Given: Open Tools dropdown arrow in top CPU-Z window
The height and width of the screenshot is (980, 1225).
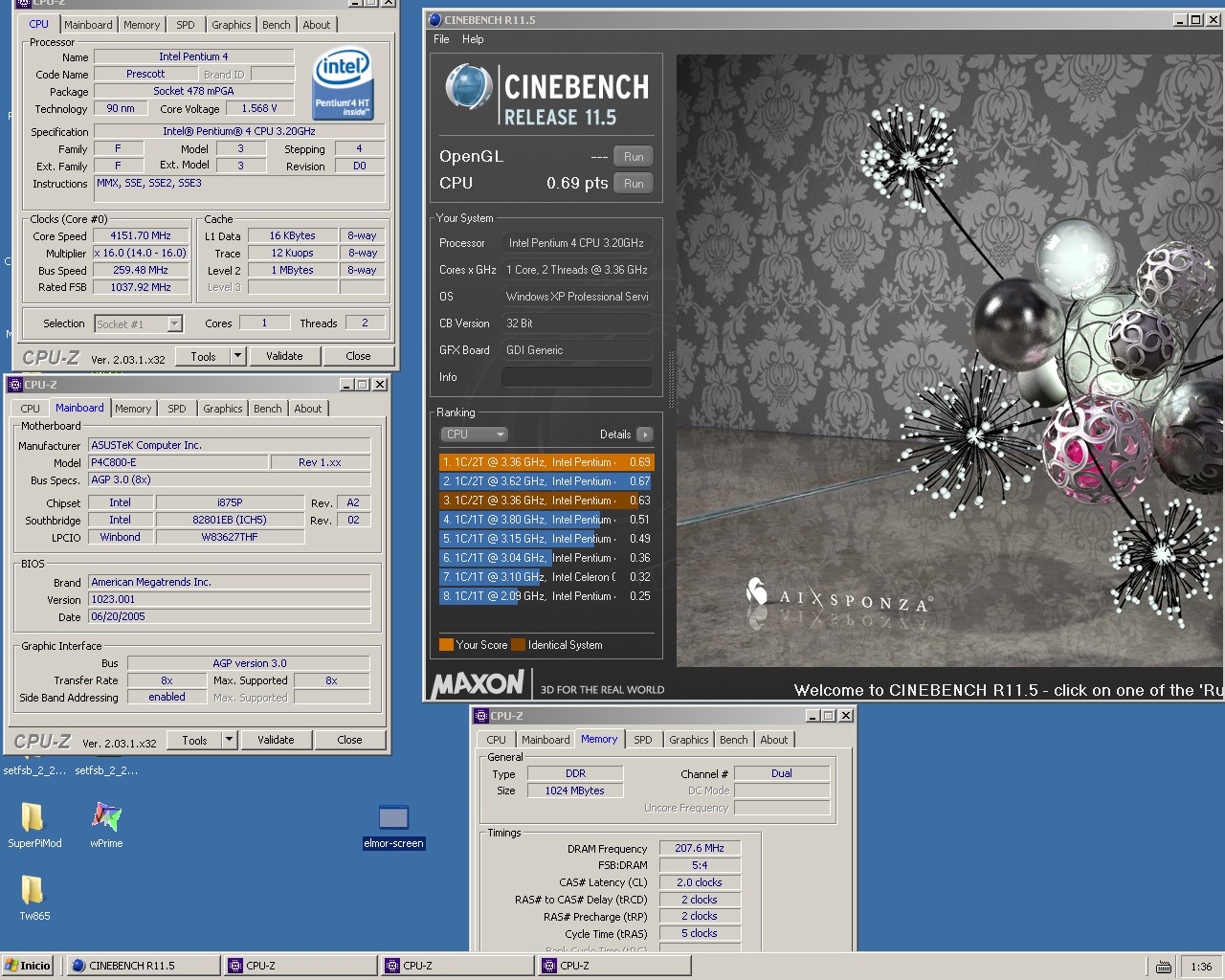Looking at the screenshot, I should pyautogui.click(x=237, y=356).
